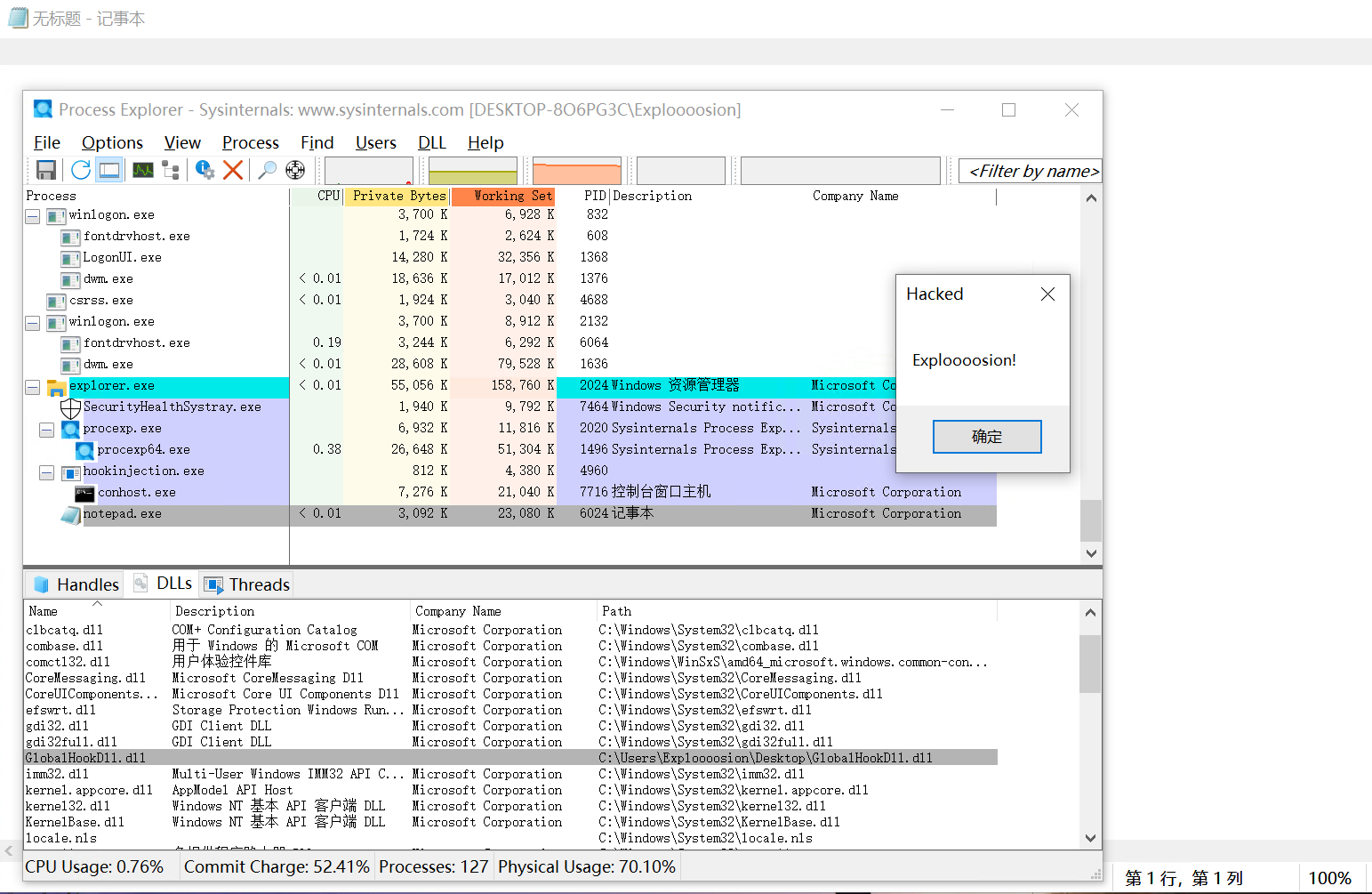
Task: Collapse the explorer.exe process tree
Action: pos(33,387)
